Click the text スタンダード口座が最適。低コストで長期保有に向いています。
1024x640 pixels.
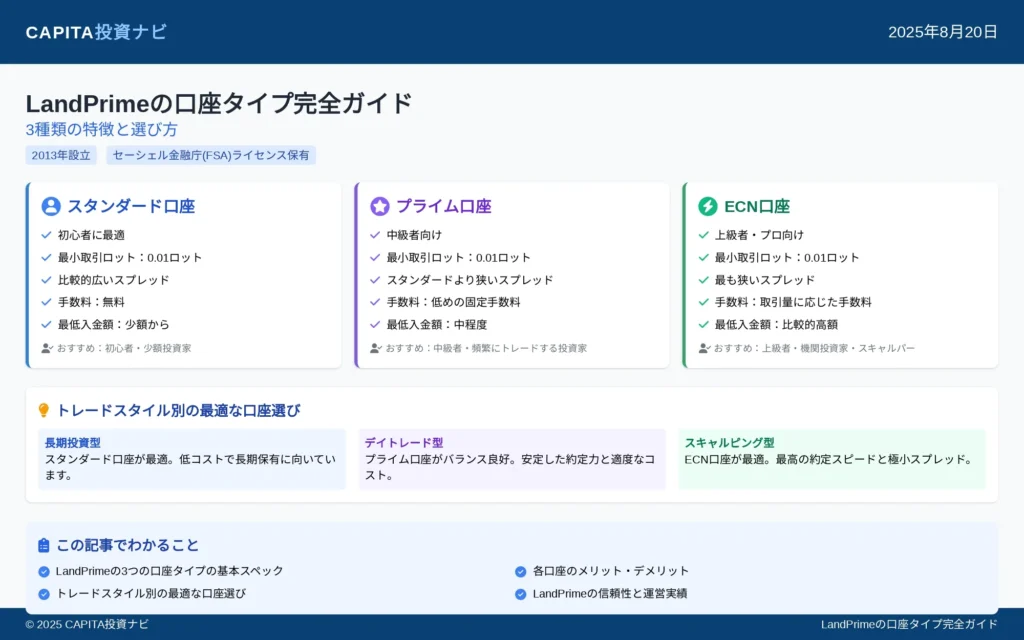tap(191, 467)
